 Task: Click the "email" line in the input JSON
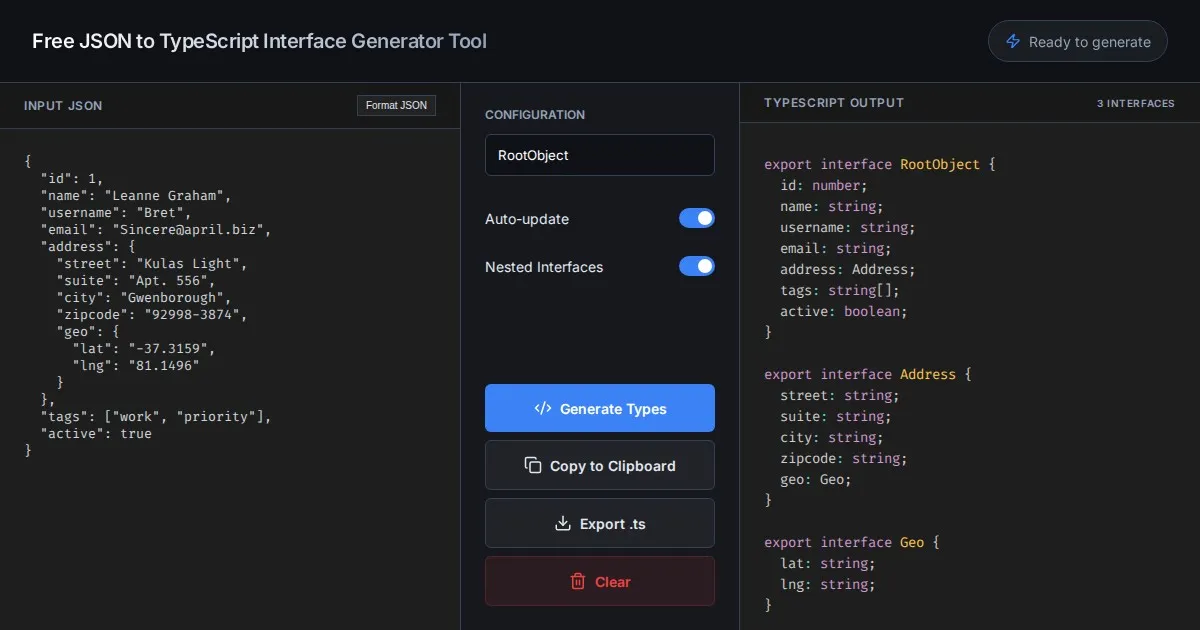[155, 229]
